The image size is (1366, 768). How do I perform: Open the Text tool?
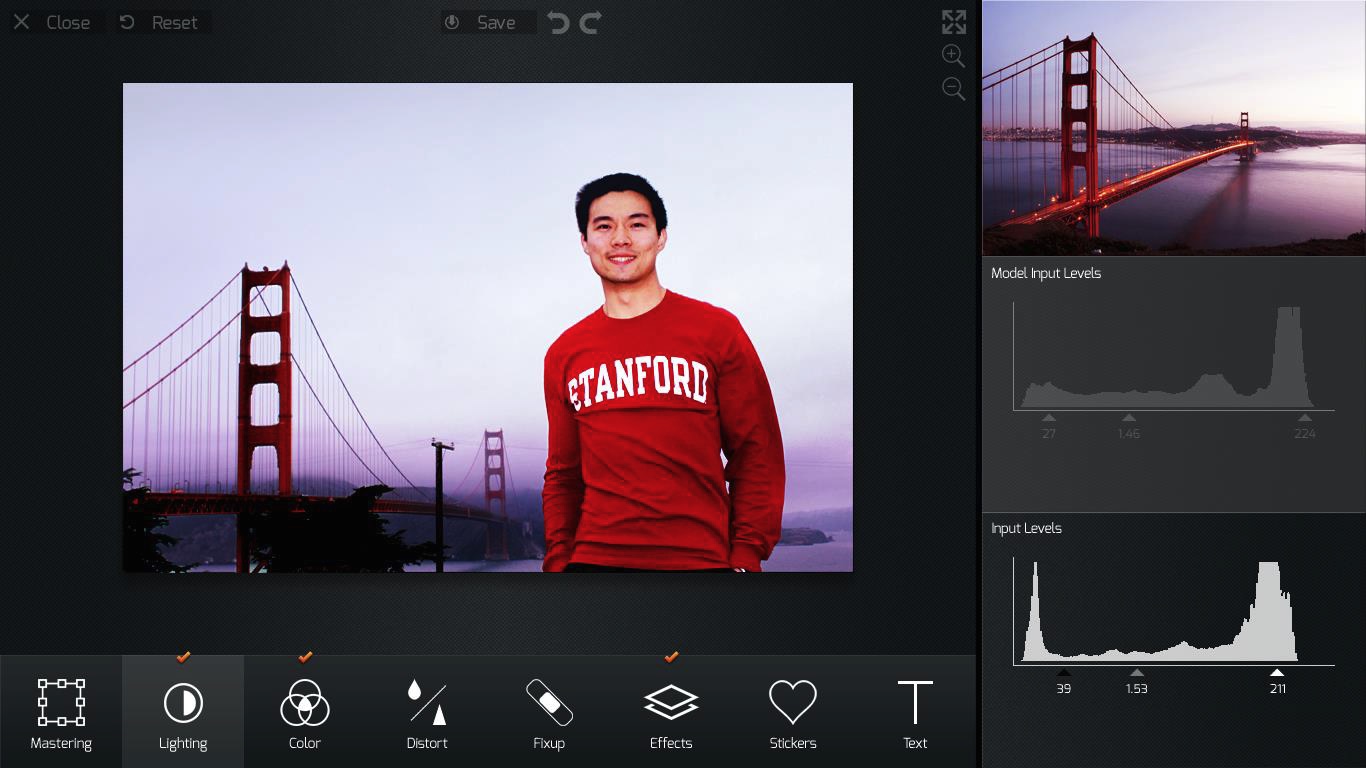tap(915, 712)
